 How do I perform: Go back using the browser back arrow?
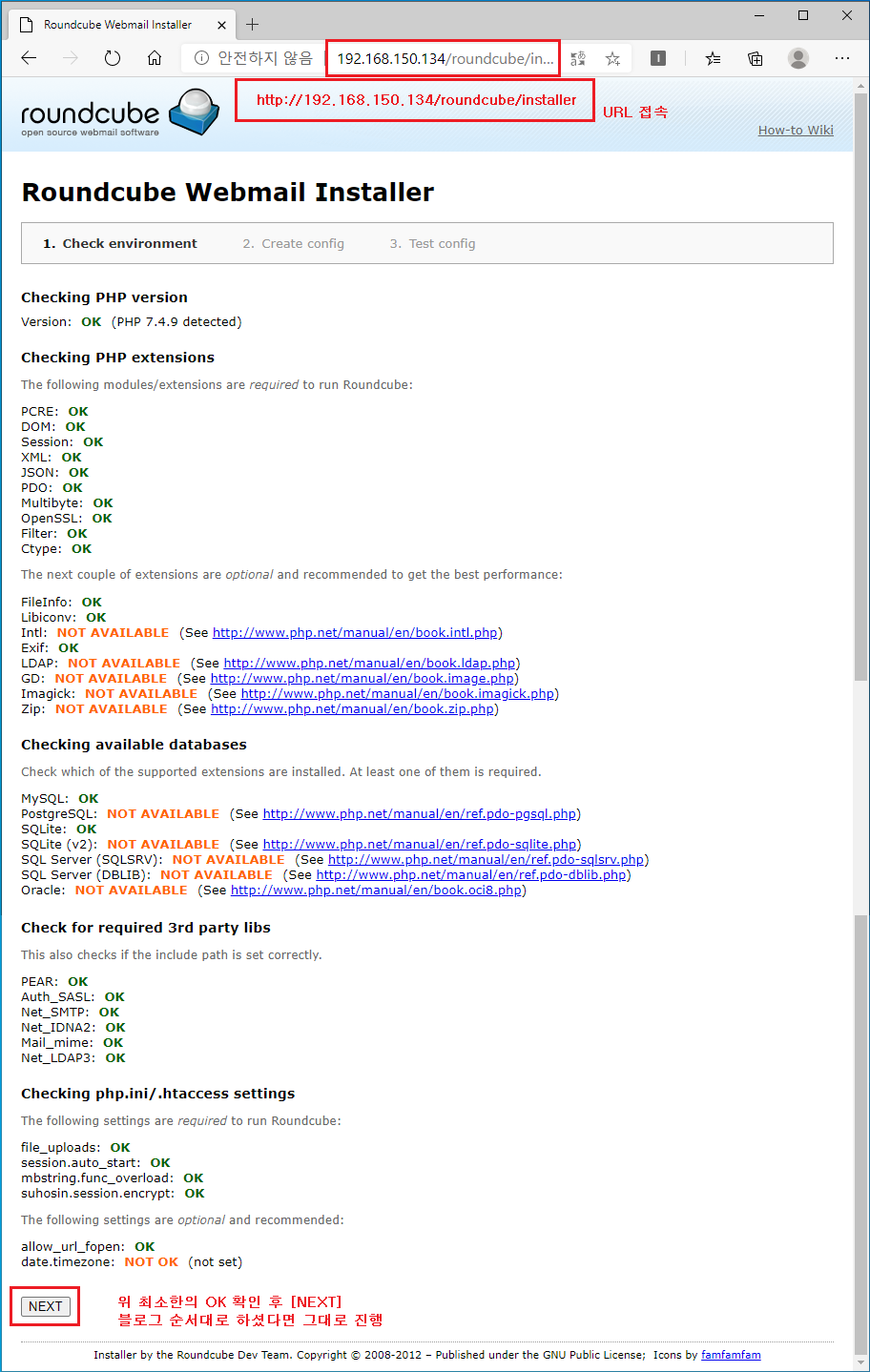coord(29,58)
